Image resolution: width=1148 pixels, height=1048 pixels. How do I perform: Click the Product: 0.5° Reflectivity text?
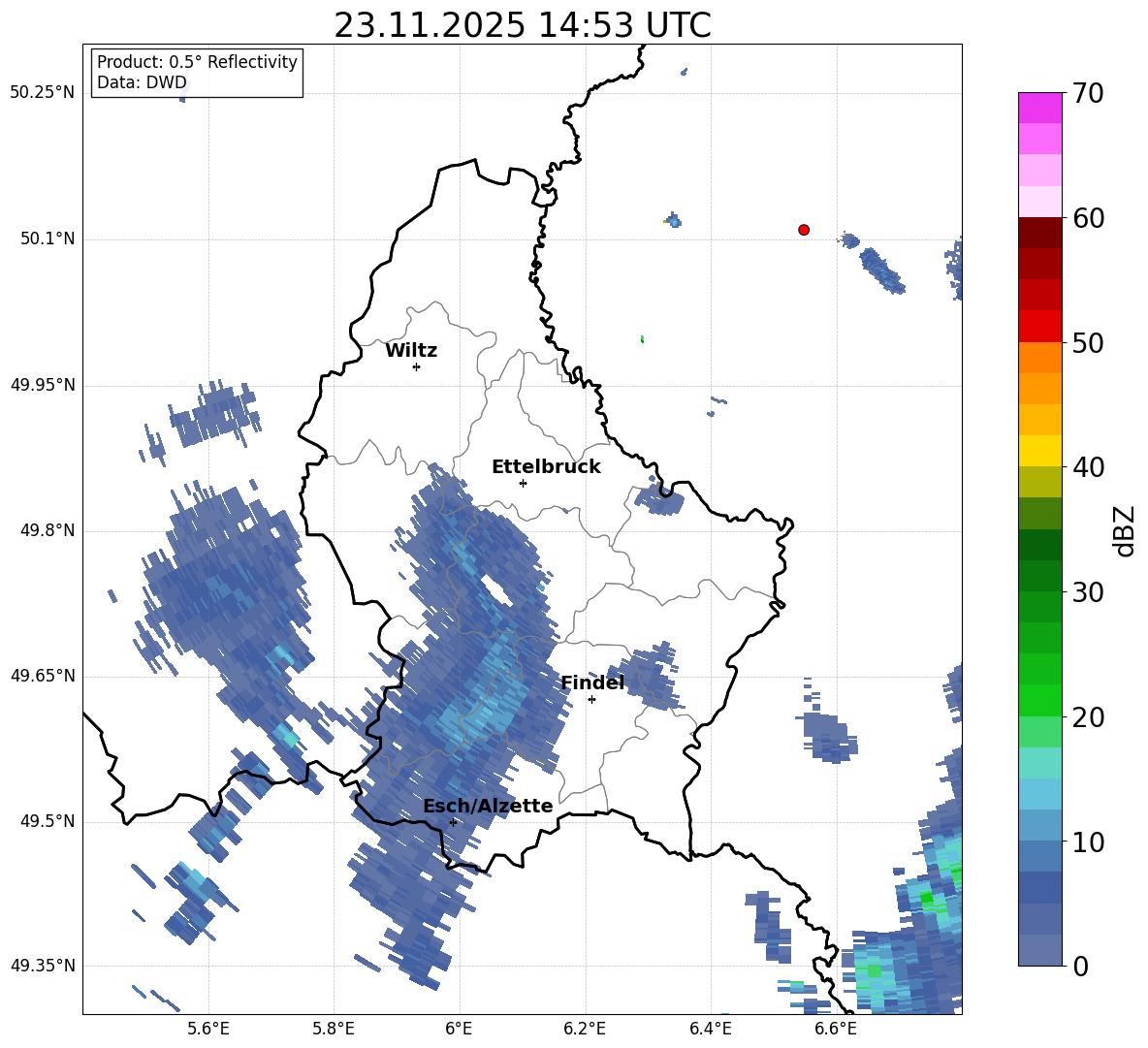(197, 61)
